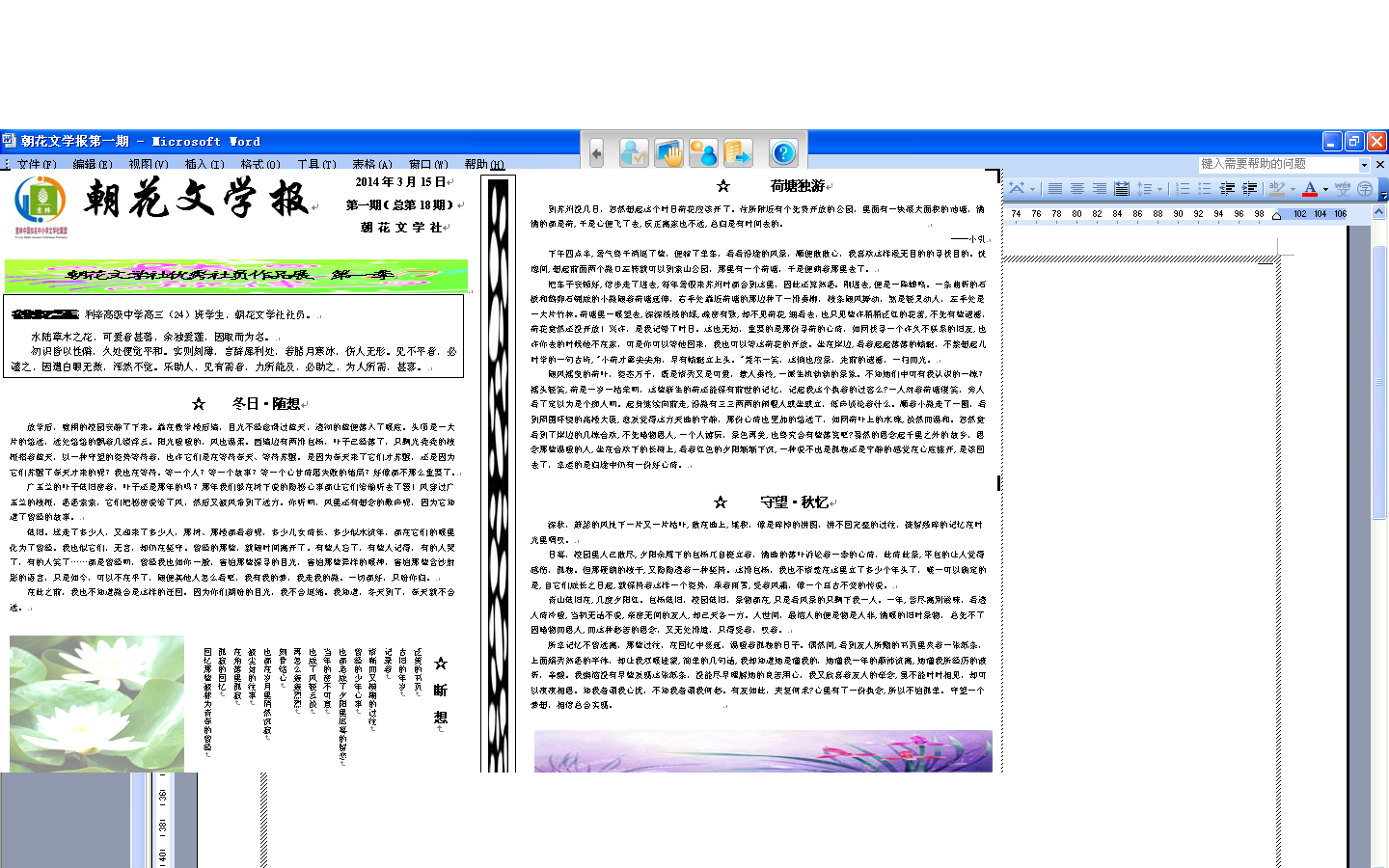Close the document with the X beside help box
Screen dimensions: 1389x868
(x=1380, y=164)
